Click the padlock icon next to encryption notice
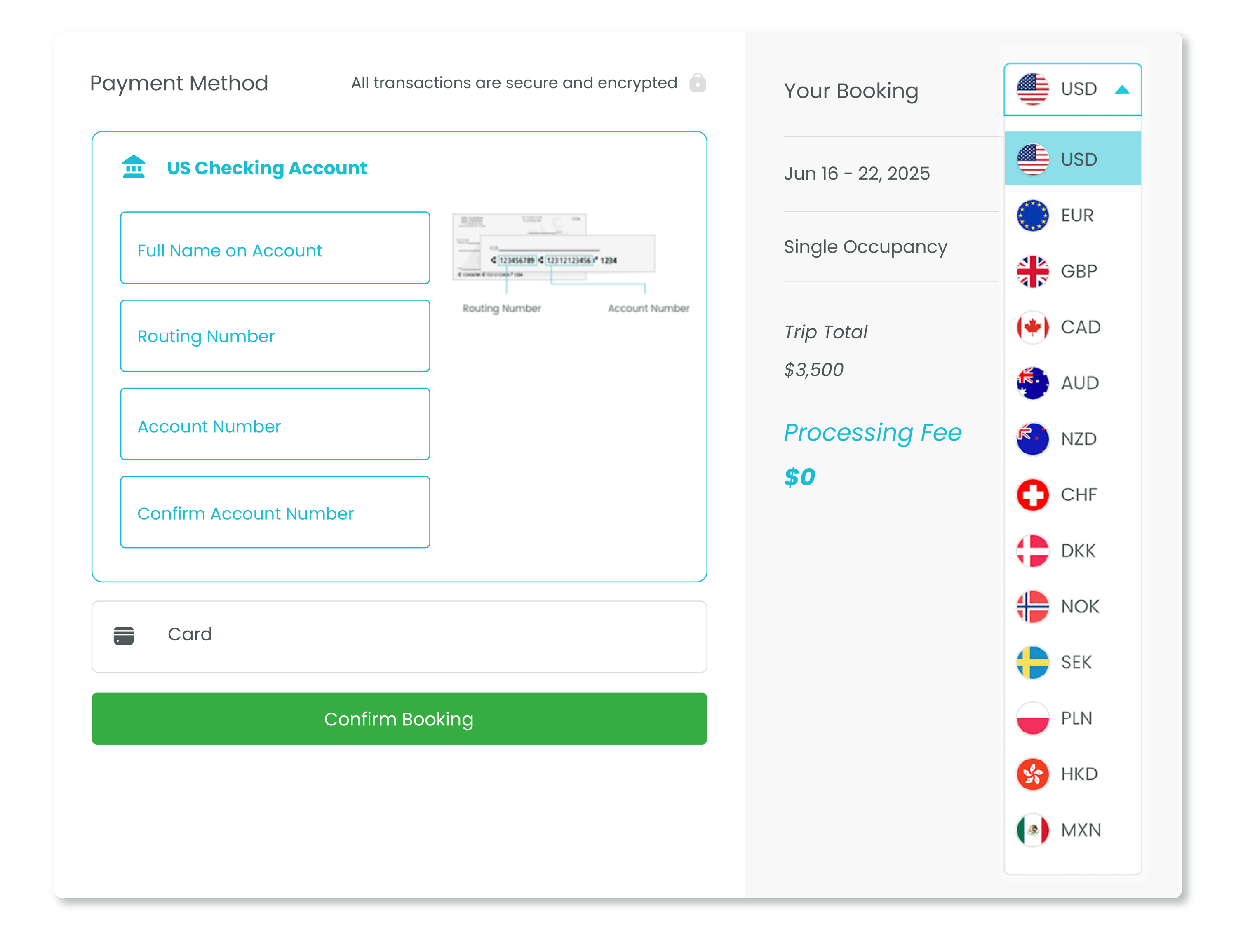The height and width of the screenshot is (952, 1236). point(698,82)
